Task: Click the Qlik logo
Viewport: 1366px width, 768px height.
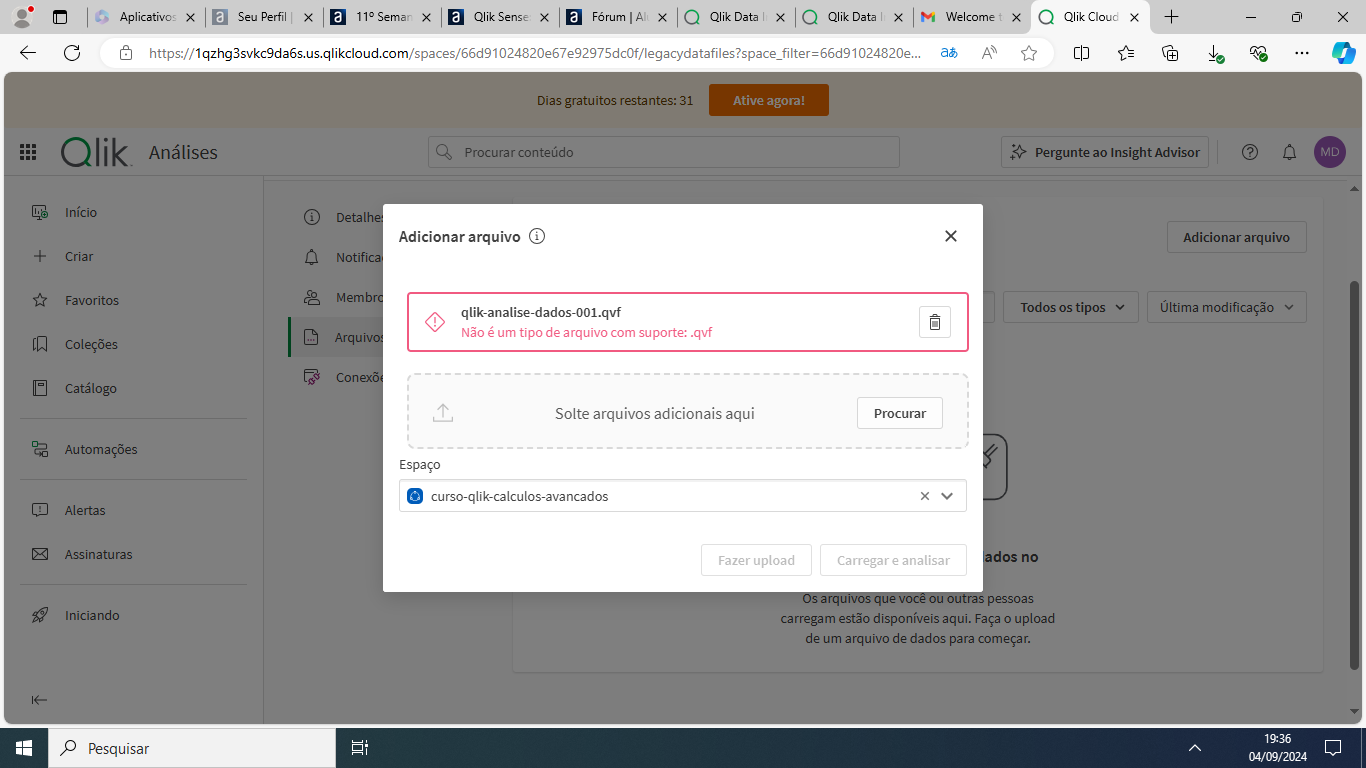Action: click(x=95, y=152)
